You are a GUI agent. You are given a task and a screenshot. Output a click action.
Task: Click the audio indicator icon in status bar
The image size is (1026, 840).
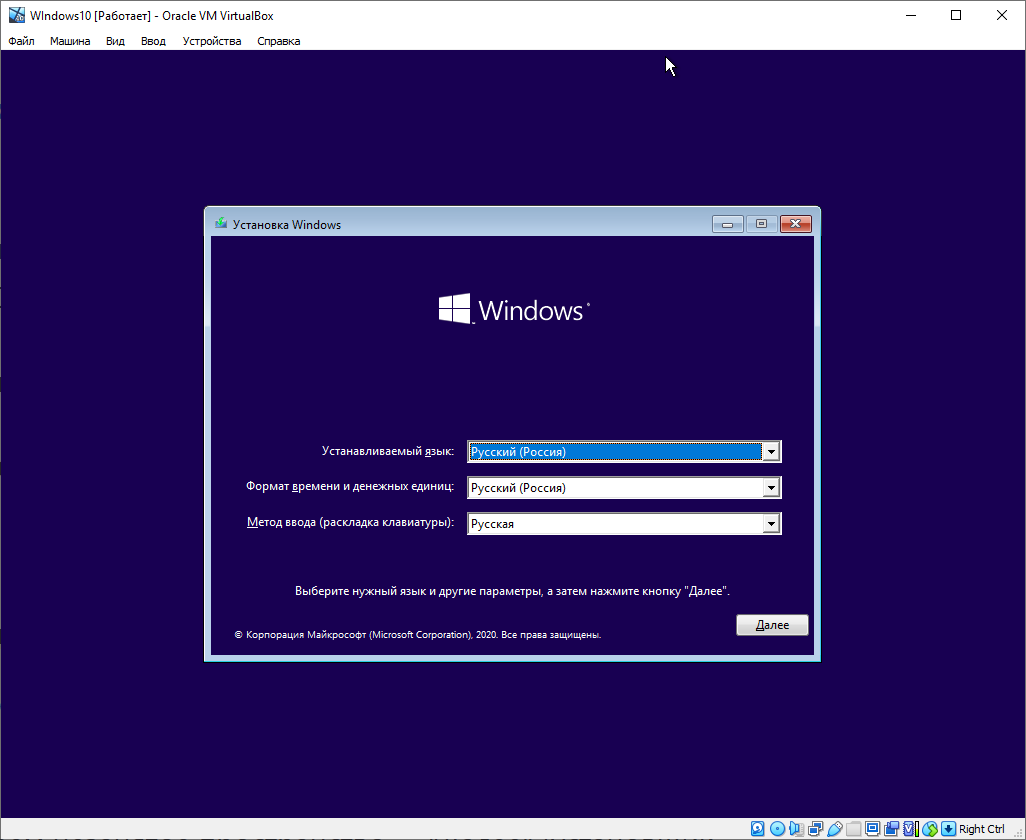click(x=797, y=829)
